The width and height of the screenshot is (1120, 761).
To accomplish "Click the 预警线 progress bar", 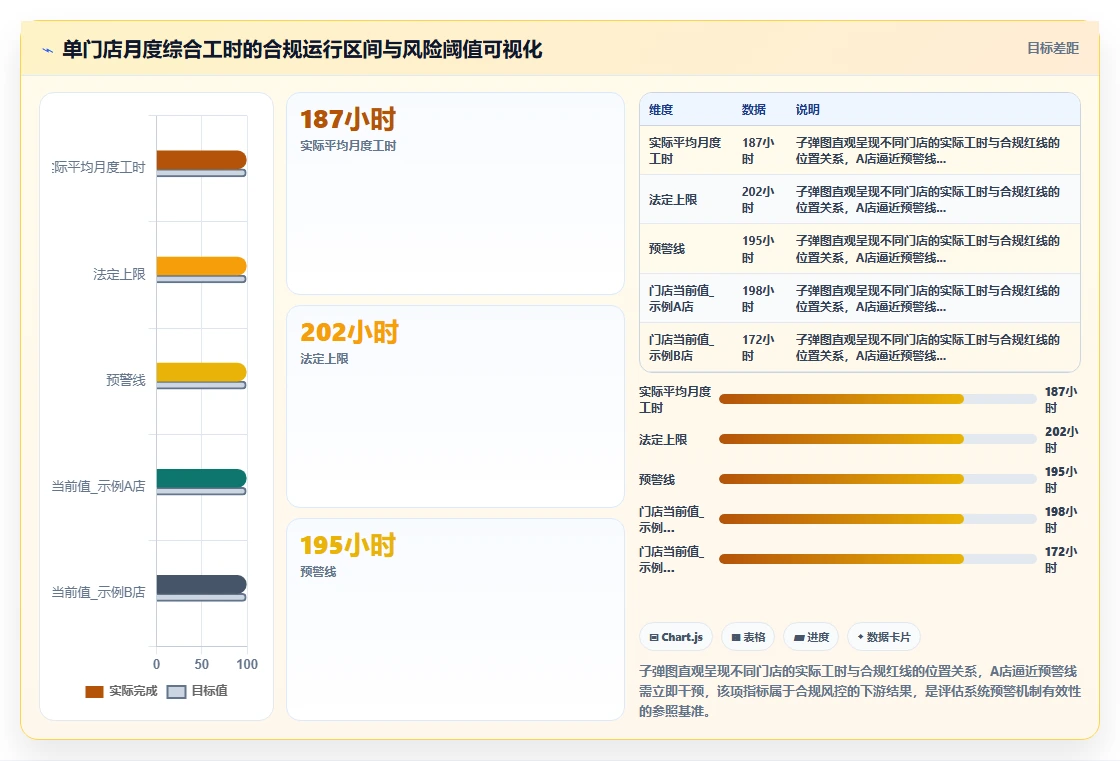I will 878,479.
